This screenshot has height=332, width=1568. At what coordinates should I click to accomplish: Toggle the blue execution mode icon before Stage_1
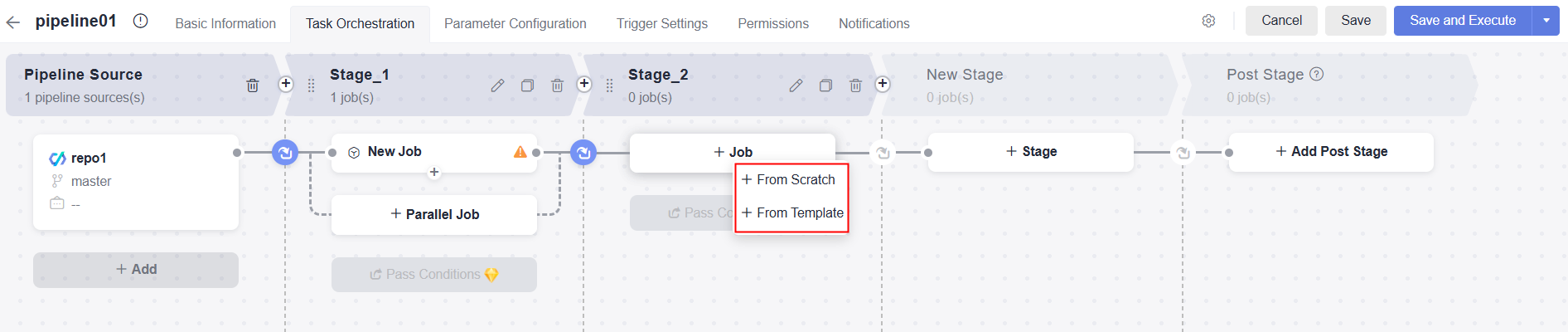click(285, 153)
